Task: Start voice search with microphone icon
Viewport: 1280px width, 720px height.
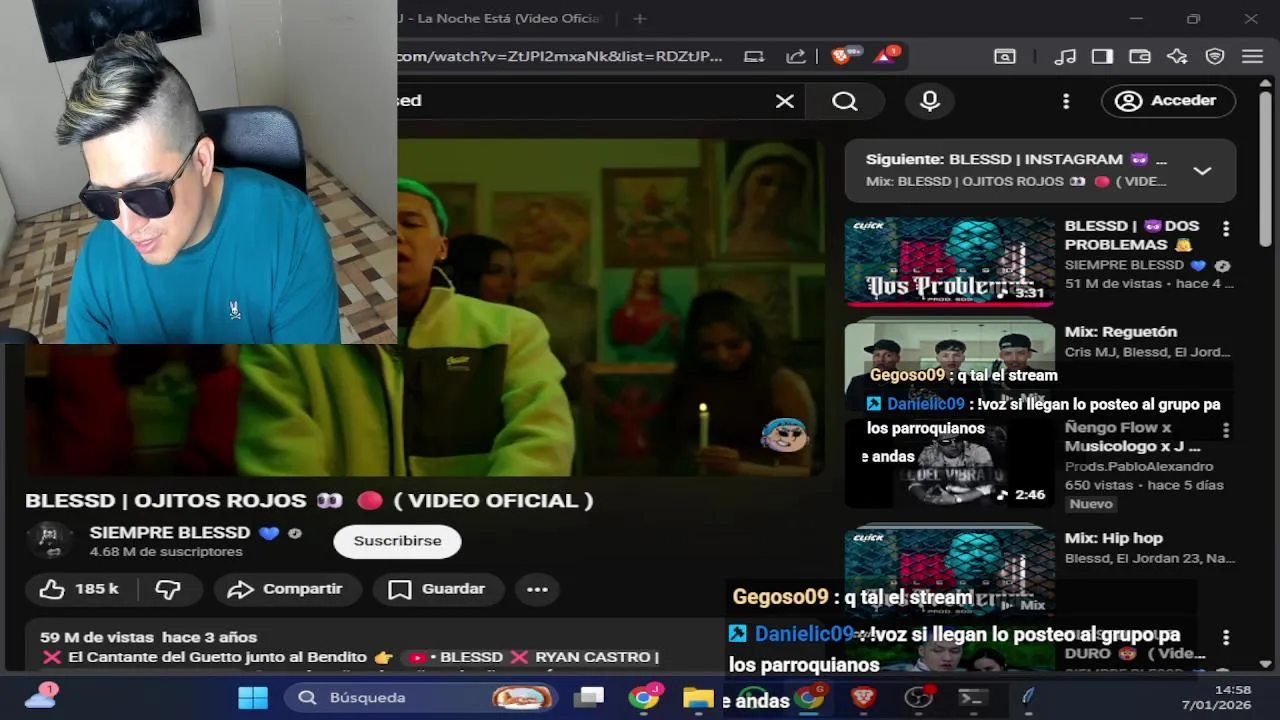Action: (x=930, y=101)
